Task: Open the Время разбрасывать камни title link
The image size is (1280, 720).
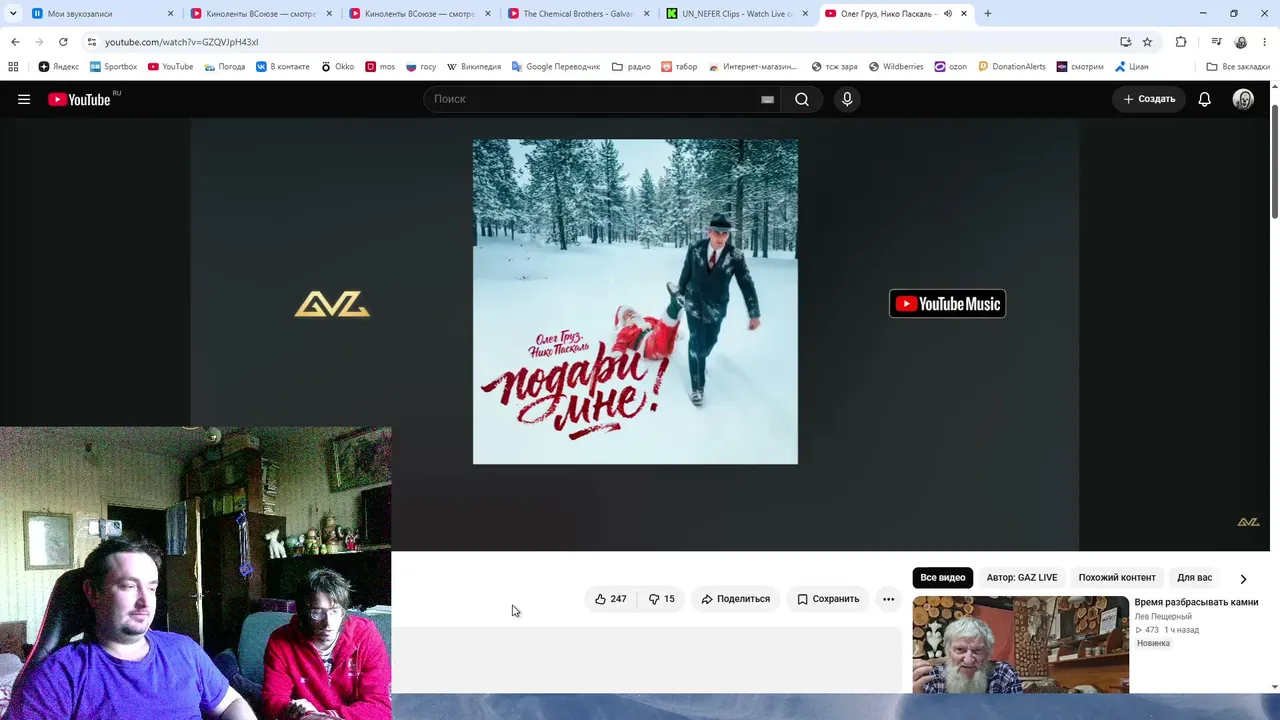Action: click(1196, 602)
